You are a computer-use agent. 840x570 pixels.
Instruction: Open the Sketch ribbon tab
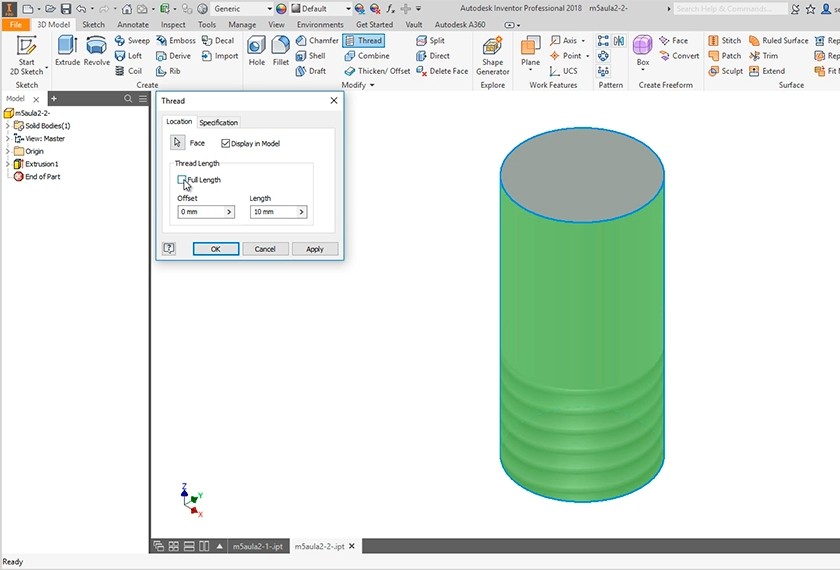pyautogui.click(x=93, y=24)
